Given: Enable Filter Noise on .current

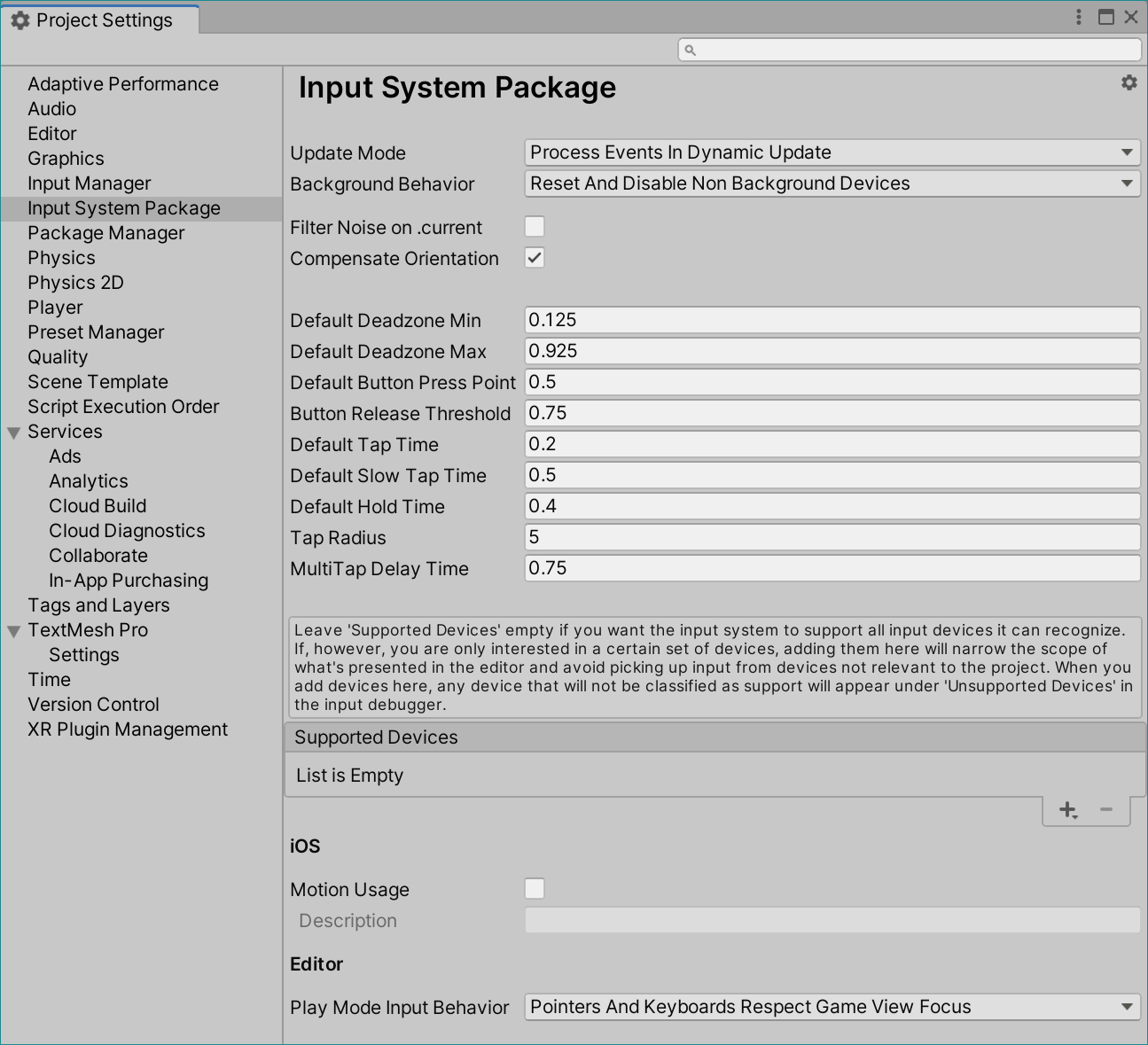Looking at the screenshot, I should tap(535, 227).
